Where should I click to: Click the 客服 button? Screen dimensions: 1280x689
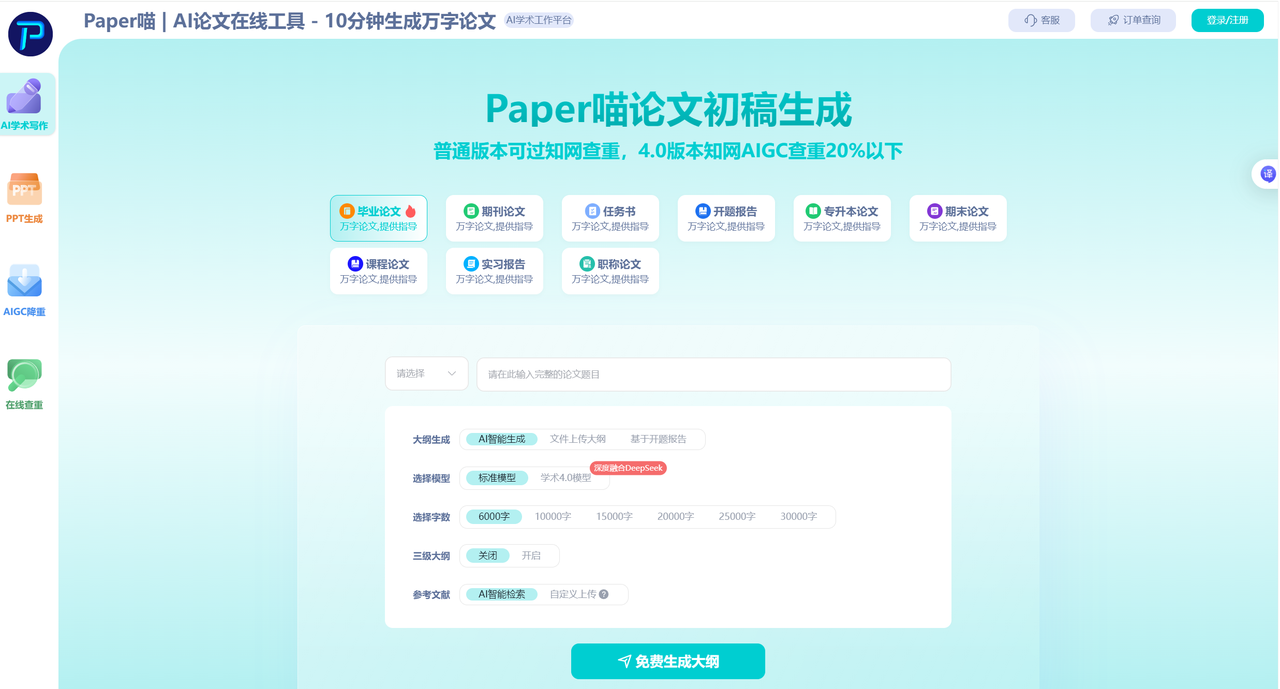pos(1042,20)
